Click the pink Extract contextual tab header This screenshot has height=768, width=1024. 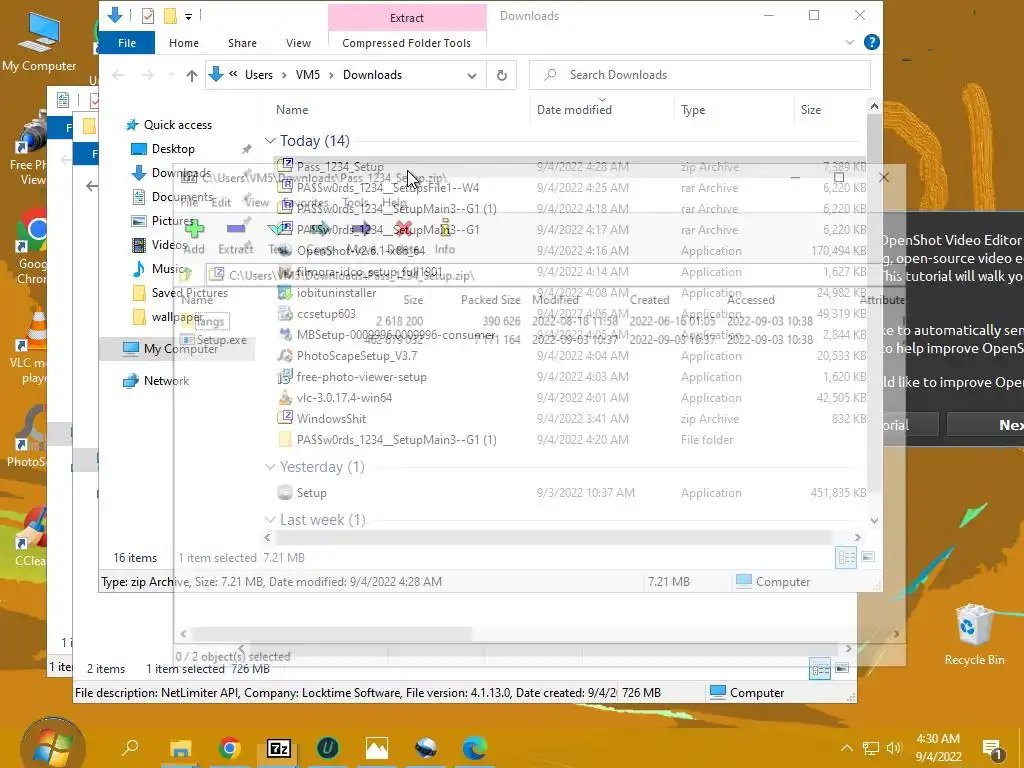[407, 18]
